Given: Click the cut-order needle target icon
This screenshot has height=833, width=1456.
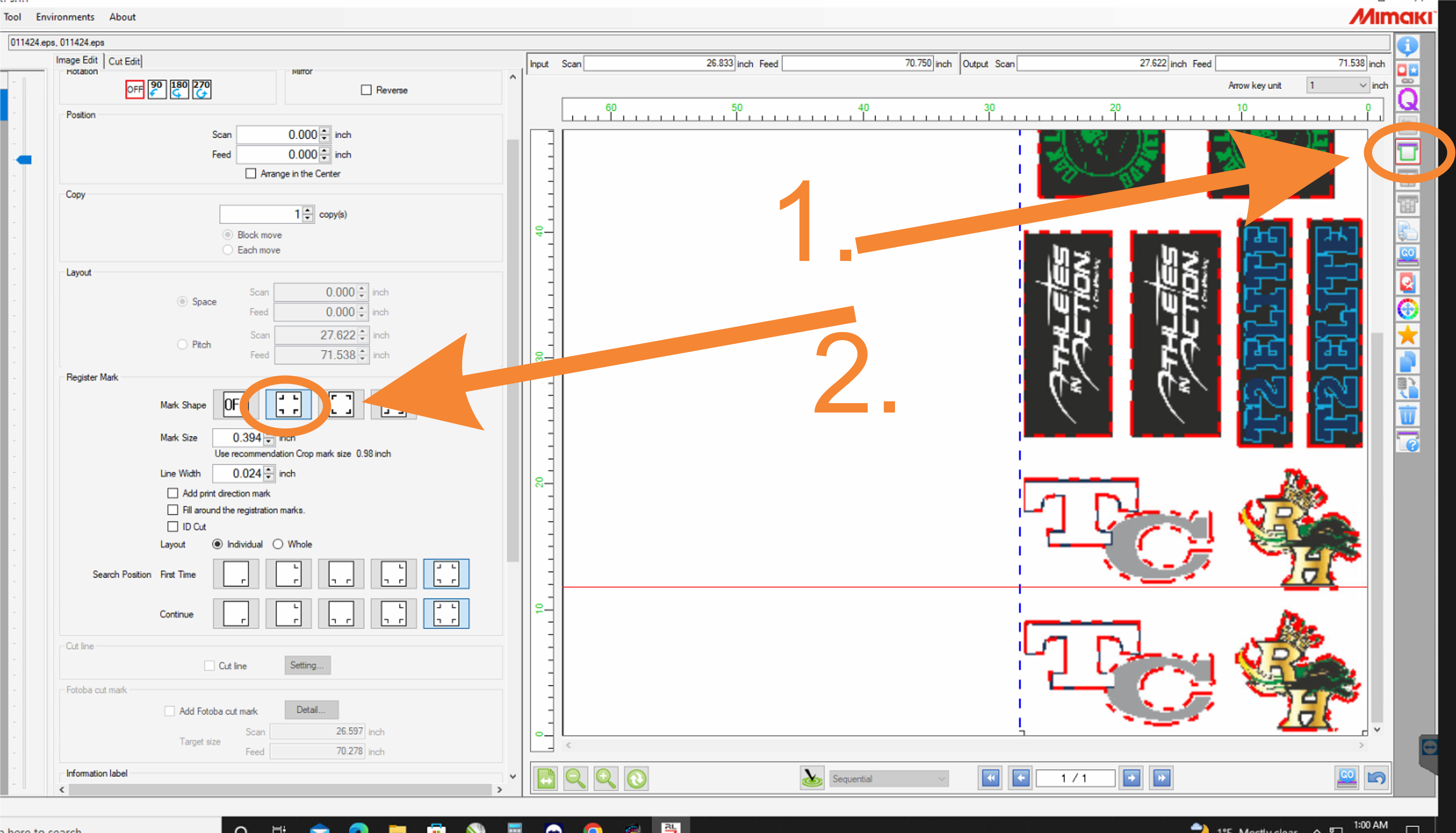Looking at the screenshot, I should click(x=811, y=778).
